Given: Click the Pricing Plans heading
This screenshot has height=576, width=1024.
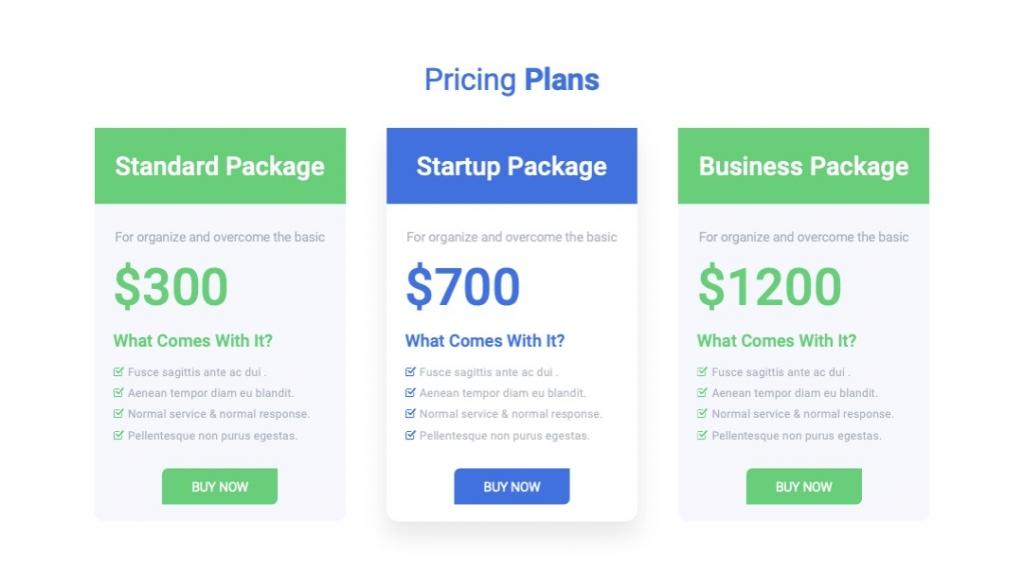Looking at the screenshot, I should (x=512, y=80).
